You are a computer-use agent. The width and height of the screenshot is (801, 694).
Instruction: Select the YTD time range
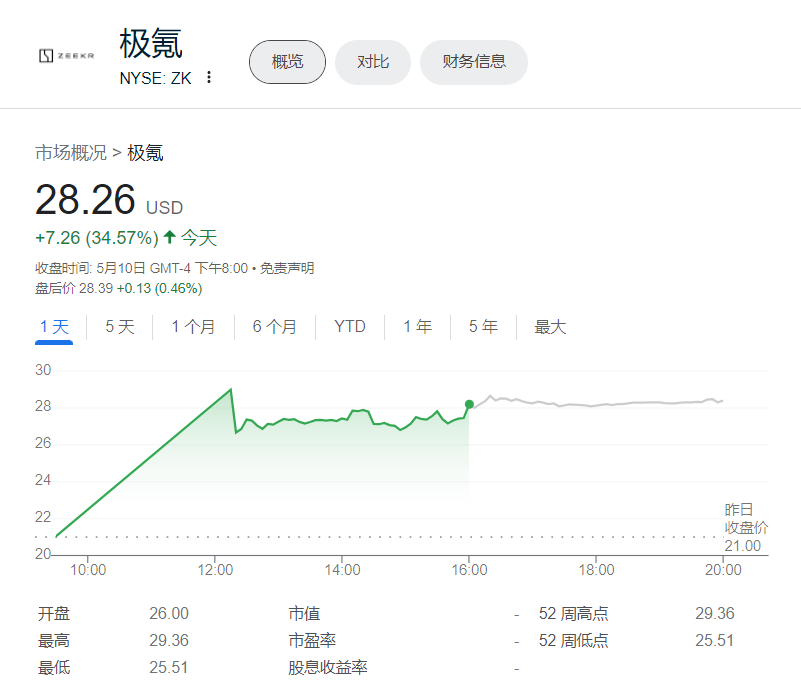tap(350, 326)
